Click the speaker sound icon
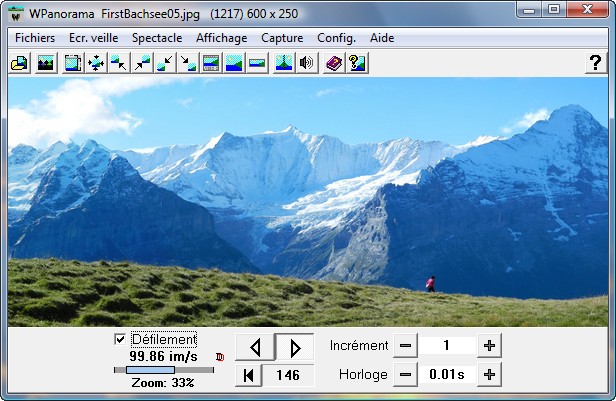 coord(306,64)
